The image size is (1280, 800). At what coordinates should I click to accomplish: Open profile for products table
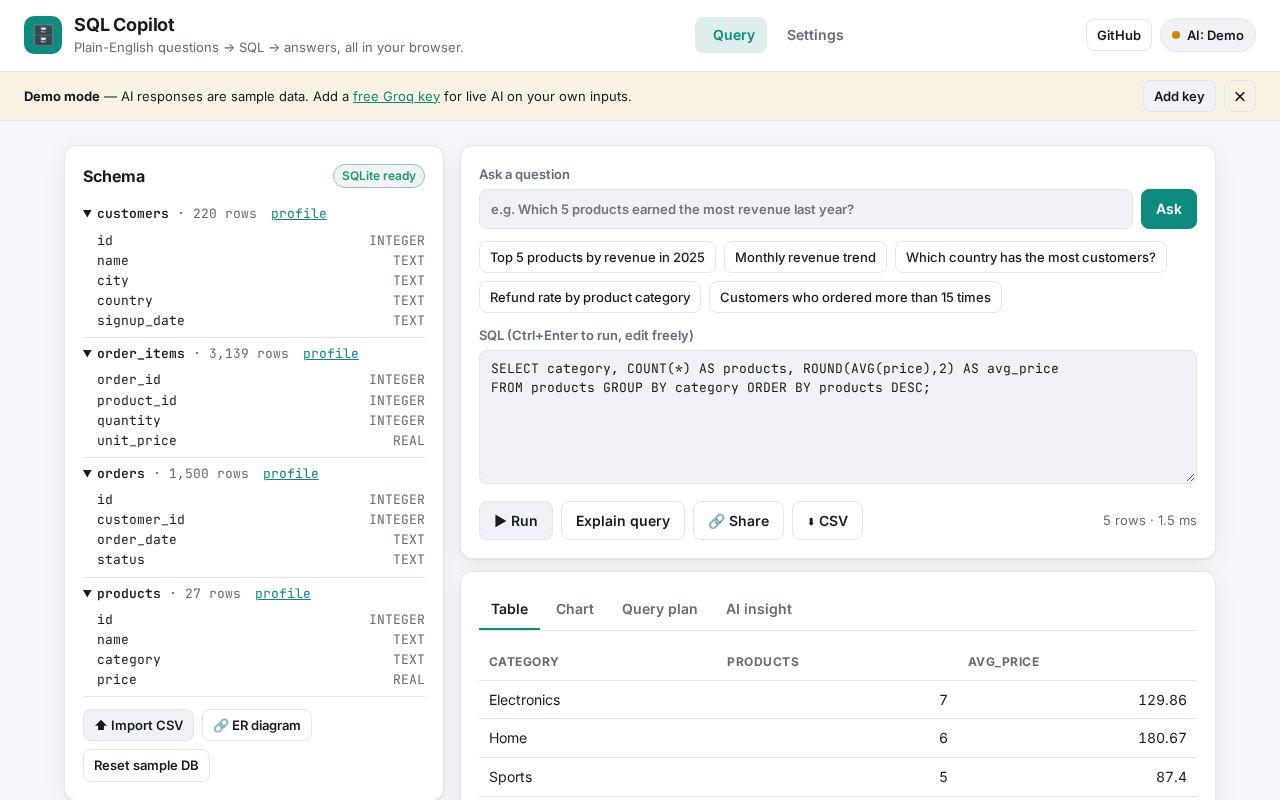(283, 594)
